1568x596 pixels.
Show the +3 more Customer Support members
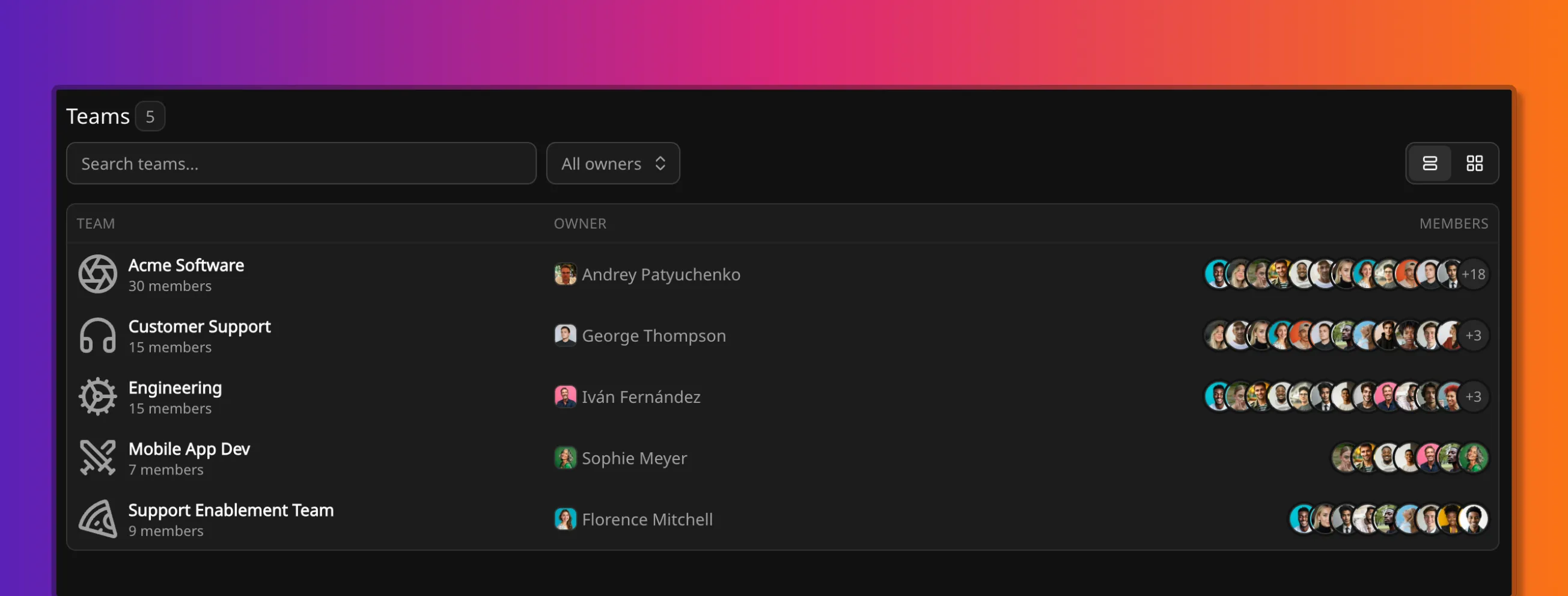pyautogui.click(x=1473, y=335)
